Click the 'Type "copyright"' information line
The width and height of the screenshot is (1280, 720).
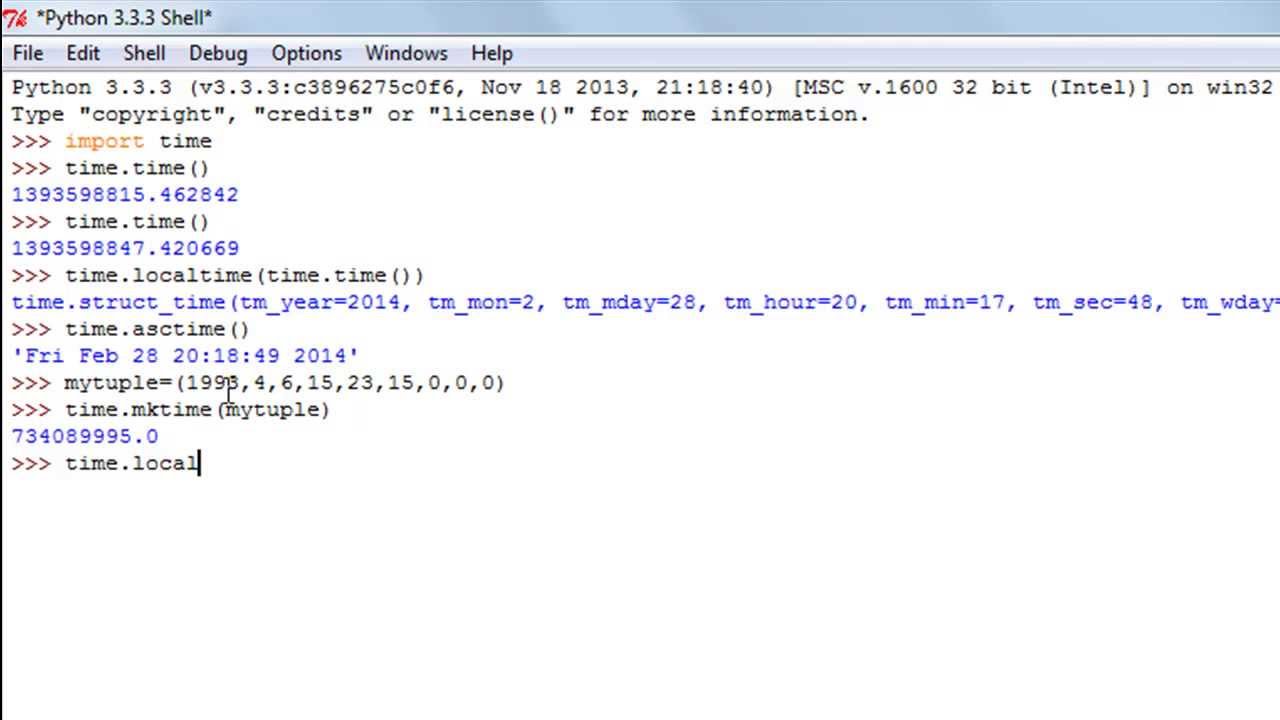click(440, 114)
